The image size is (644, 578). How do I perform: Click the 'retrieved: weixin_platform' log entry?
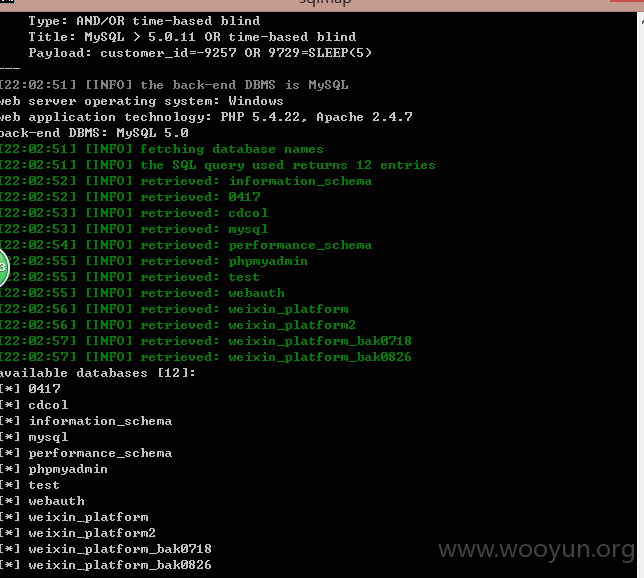(174, 309)
